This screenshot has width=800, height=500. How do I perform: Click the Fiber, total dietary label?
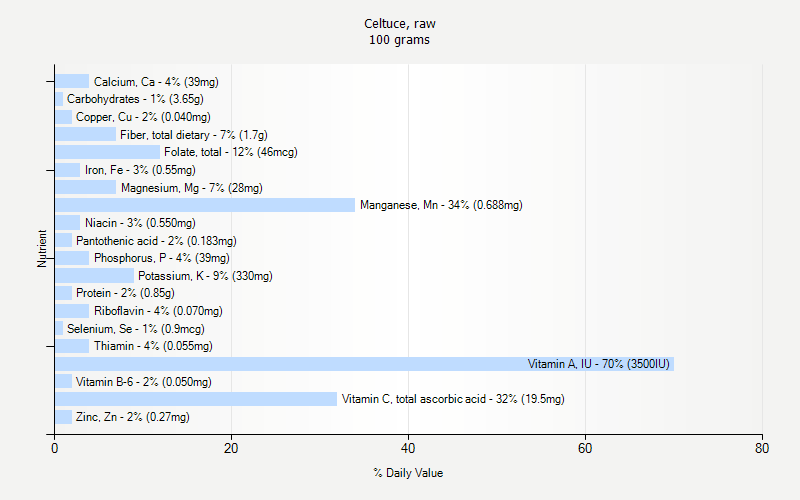(x=193, y=135)
